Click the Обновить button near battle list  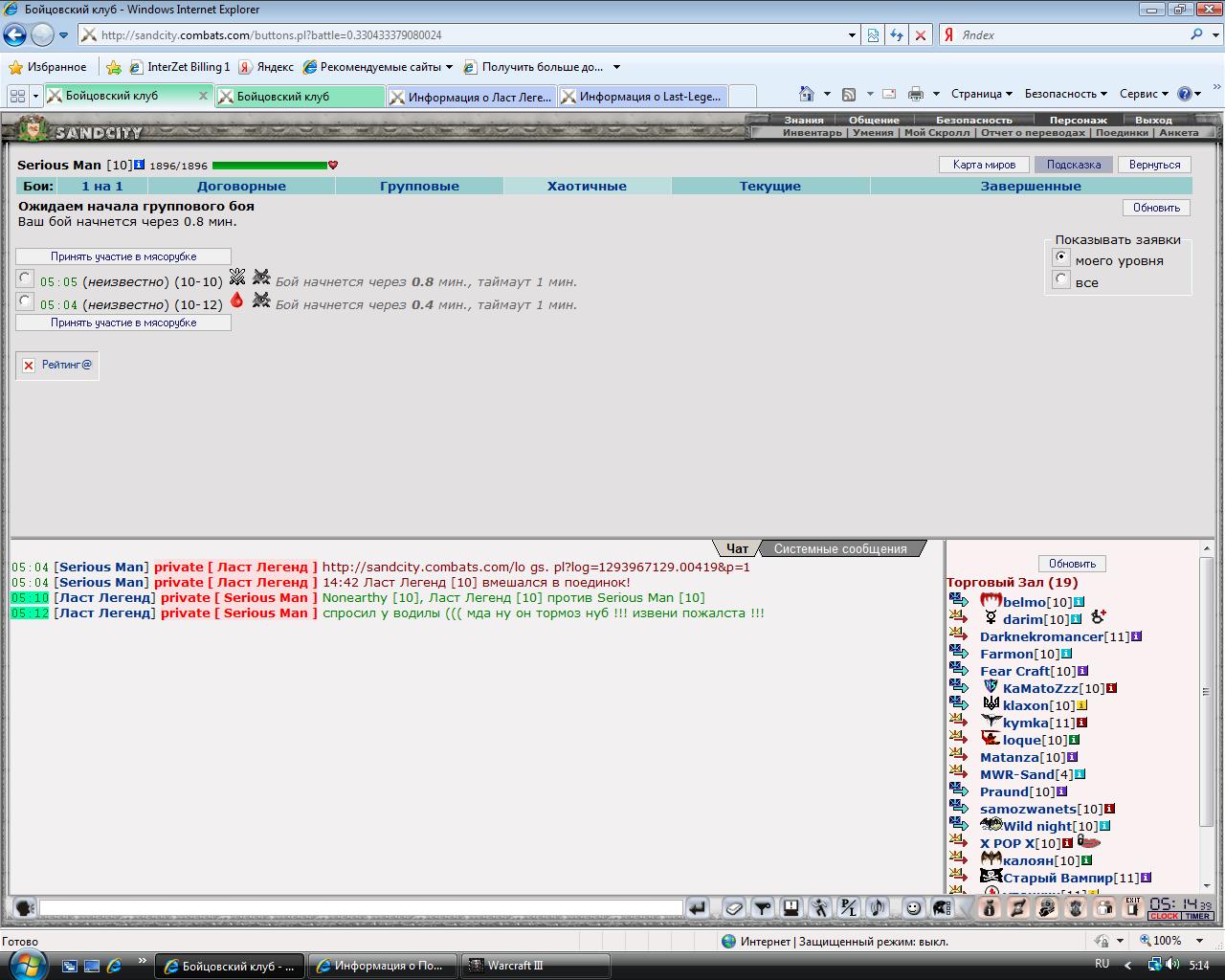pos(1156,208)
